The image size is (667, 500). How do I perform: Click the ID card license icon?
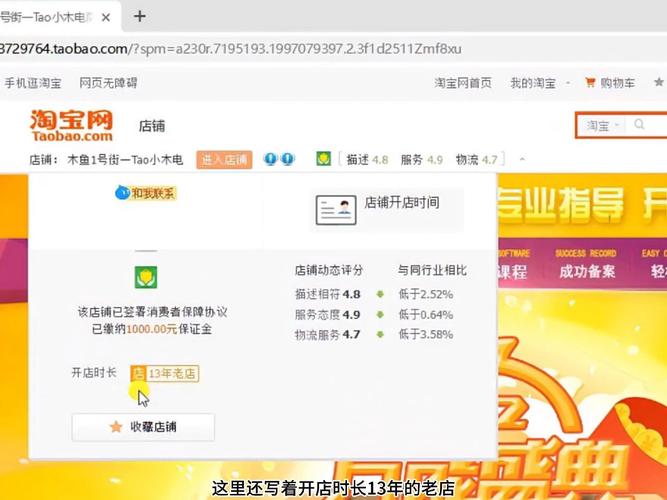336,209
